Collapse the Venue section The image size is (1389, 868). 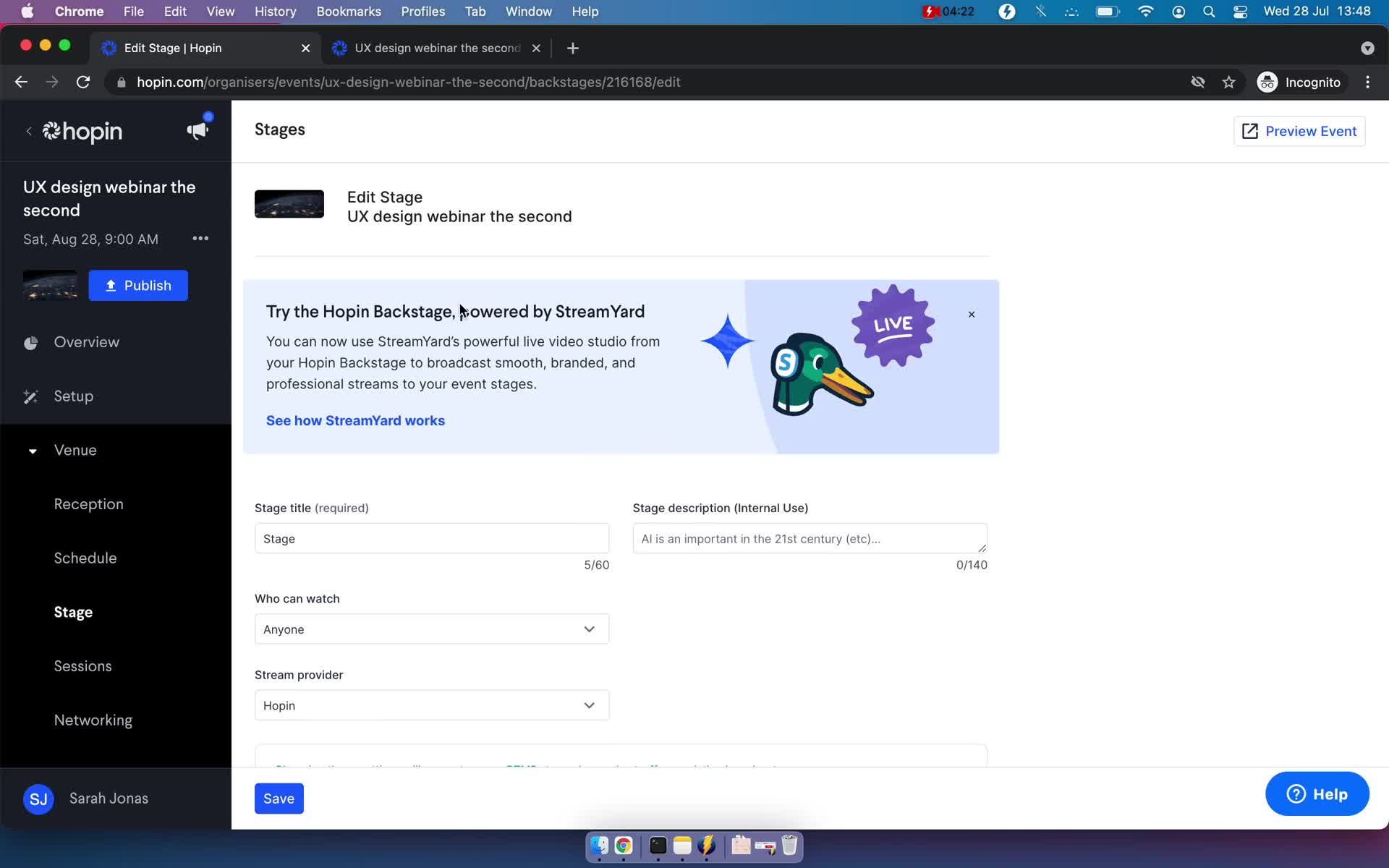pyautogui.click(x=33, y=451)
